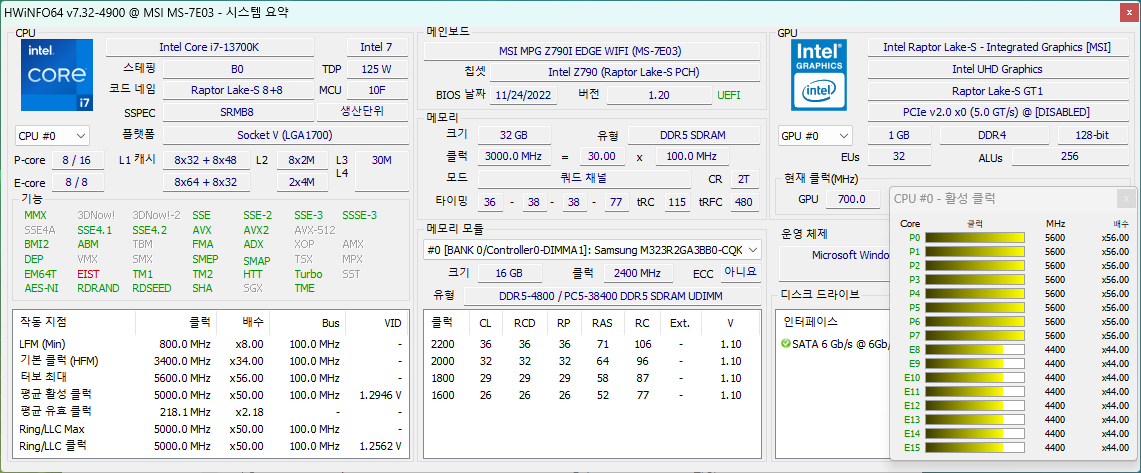
Task: Click the GPU clock 700.0 field
Action: (853, 199)
